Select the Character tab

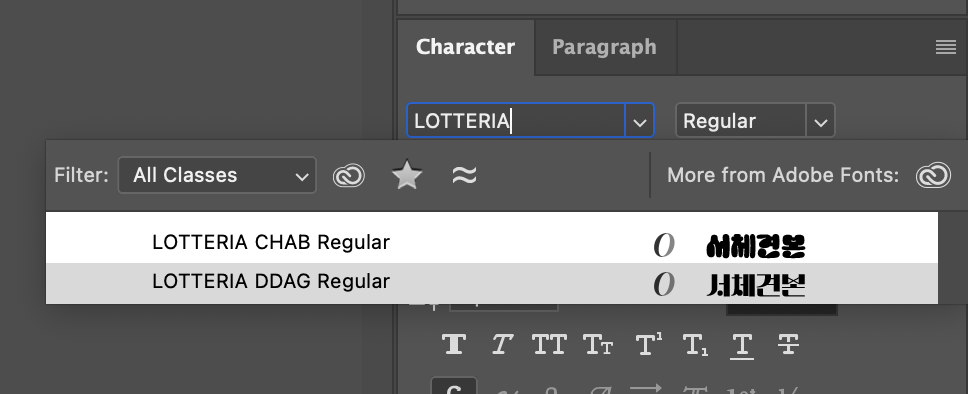[465, 47]
